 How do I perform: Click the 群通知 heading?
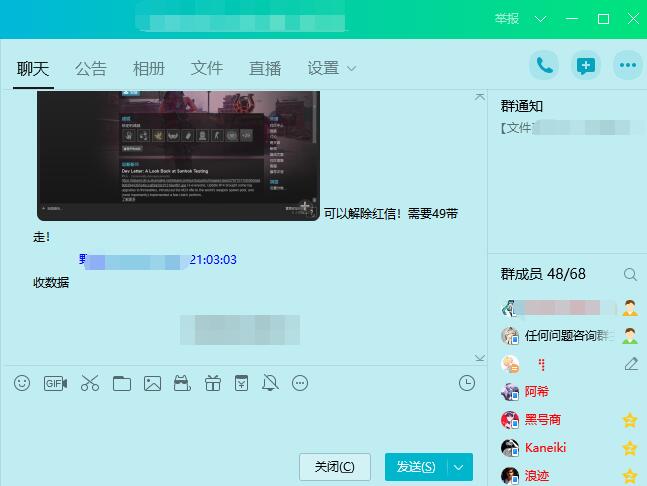tap(522, 106)
